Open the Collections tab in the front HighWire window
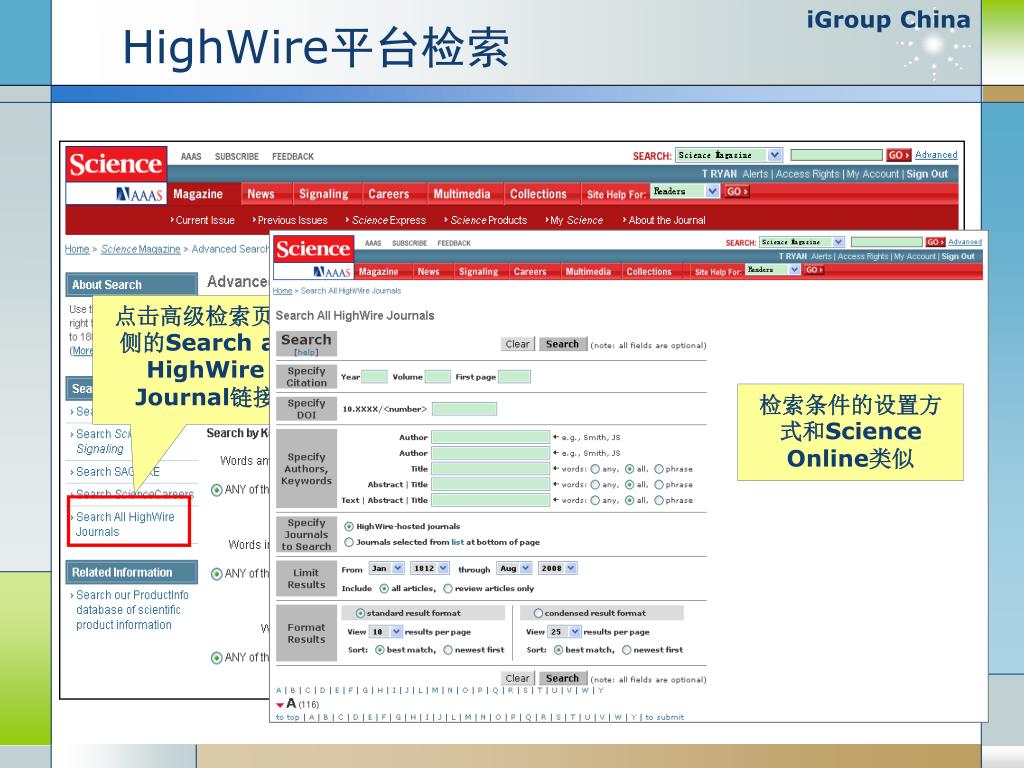Screen dimensions: 1024x768 point(648,272)
